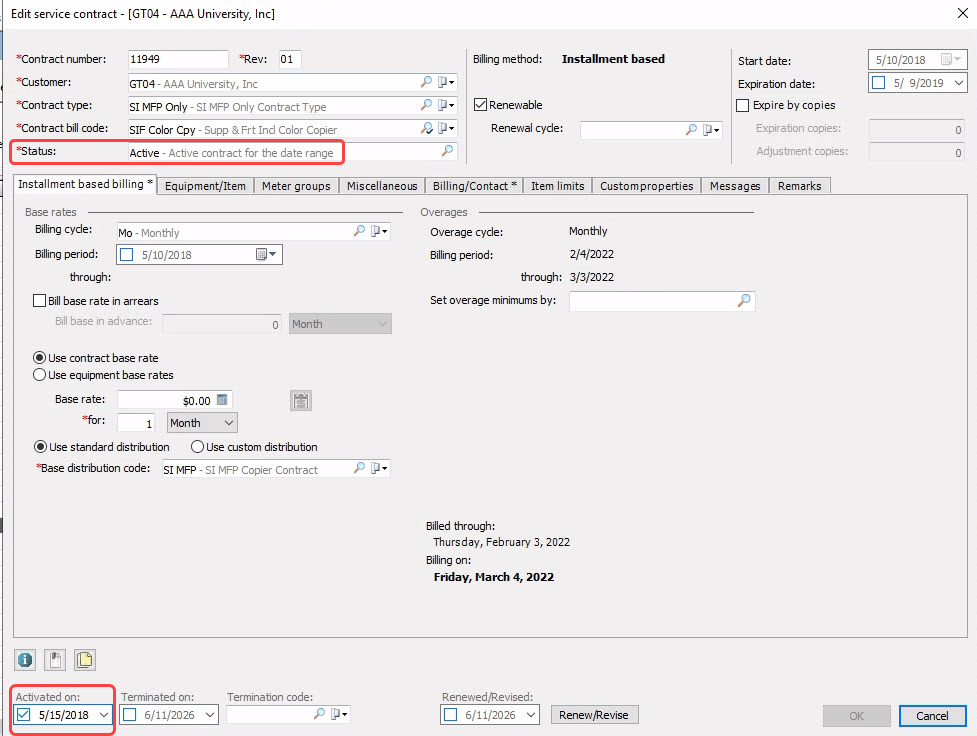Check the Terminated on checkbox
This screenshot has width=977, height=736.
(x=130, y=715)
